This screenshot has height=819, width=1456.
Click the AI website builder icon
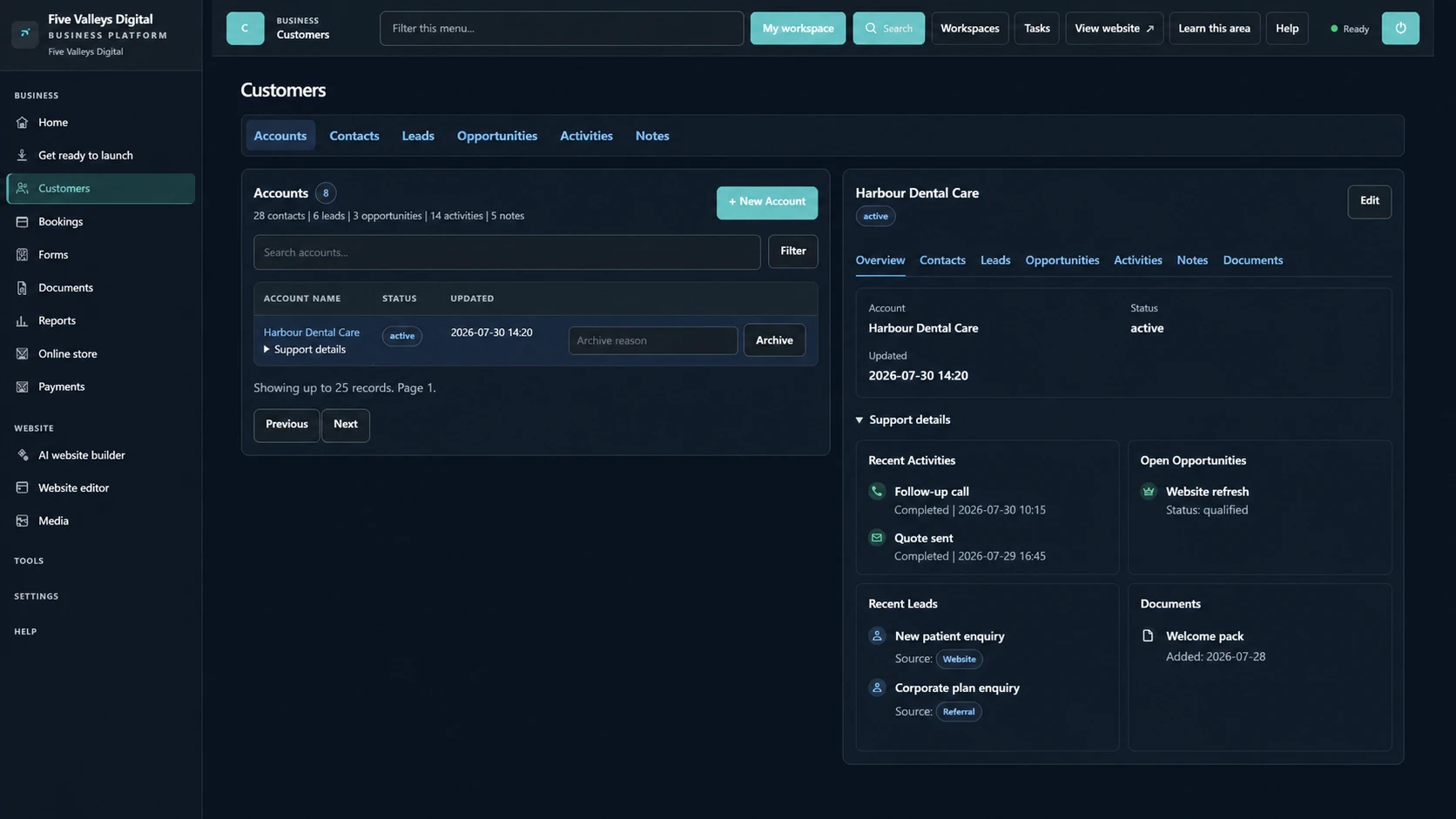(23, 455)
